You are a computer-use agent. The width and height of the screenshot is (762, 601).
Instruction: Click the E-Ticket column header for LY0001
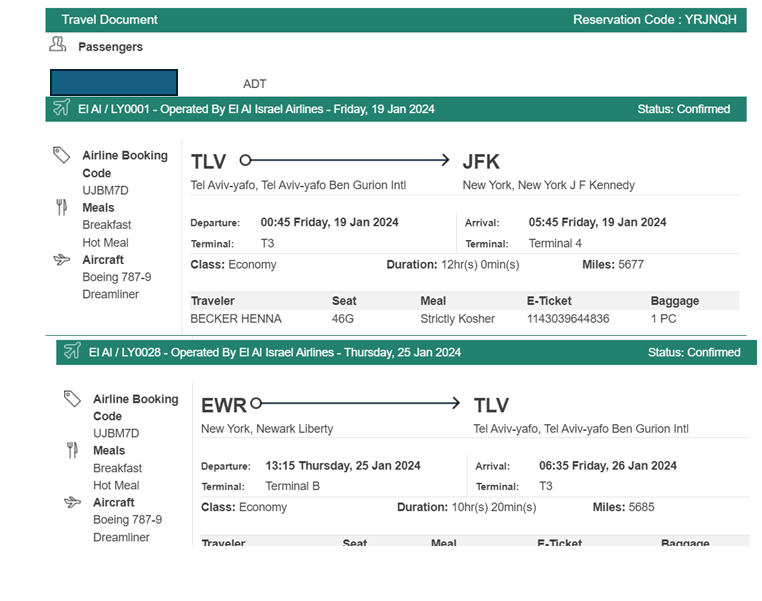pyautogui.click(x=549, y=301)
